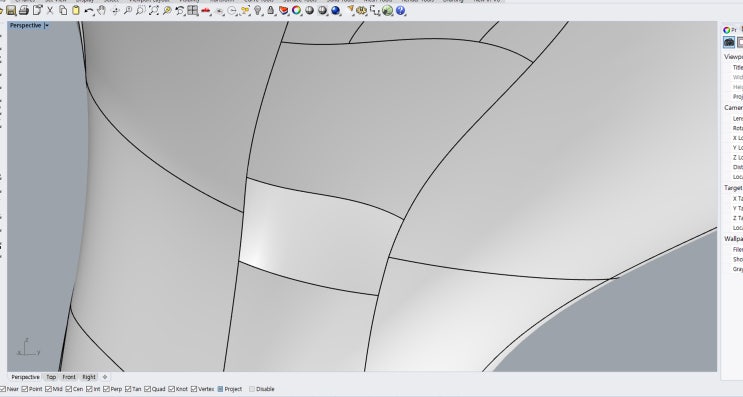Toggle the Quad osnap checkbox
The height and width of the screenshot is (397, 743).
click(147, 389)
